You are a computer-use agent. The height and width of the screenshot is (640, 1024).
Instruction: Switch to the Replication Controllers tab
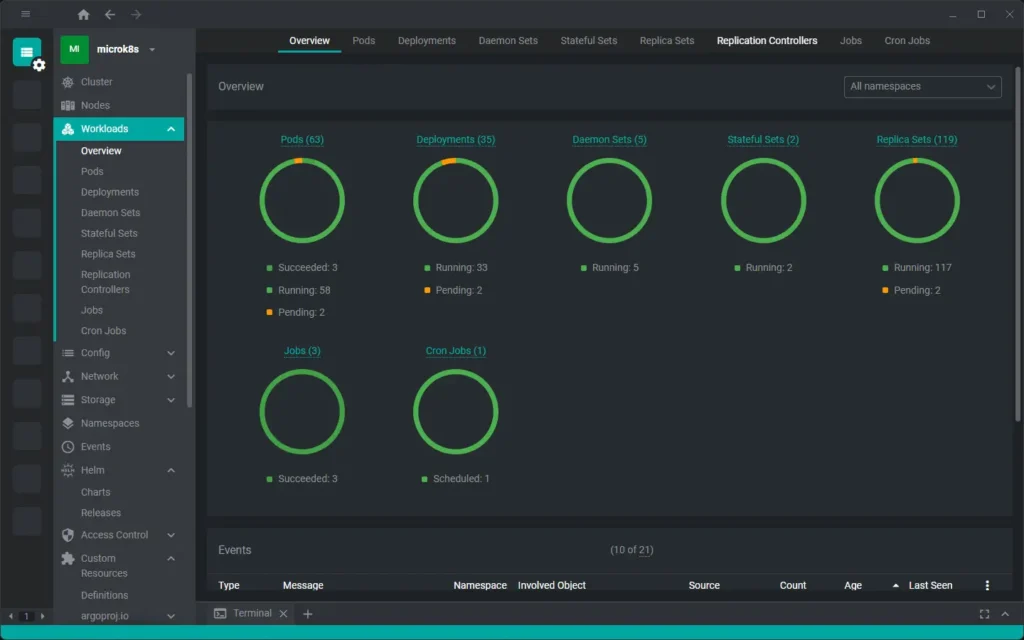pyautogui.click(x=766, y=40)
